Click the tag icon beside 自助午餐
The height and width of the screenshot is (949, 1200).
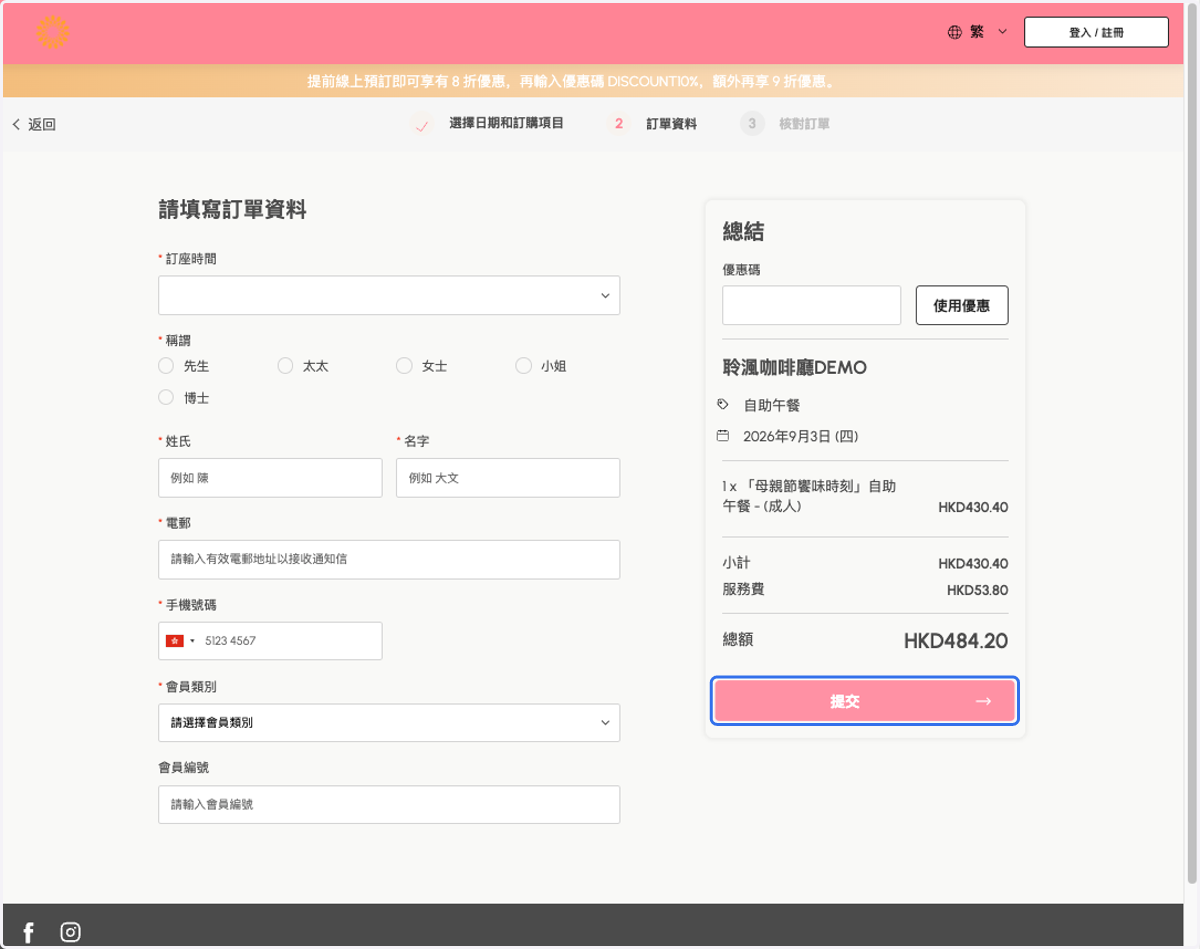(x=723, y=405)
